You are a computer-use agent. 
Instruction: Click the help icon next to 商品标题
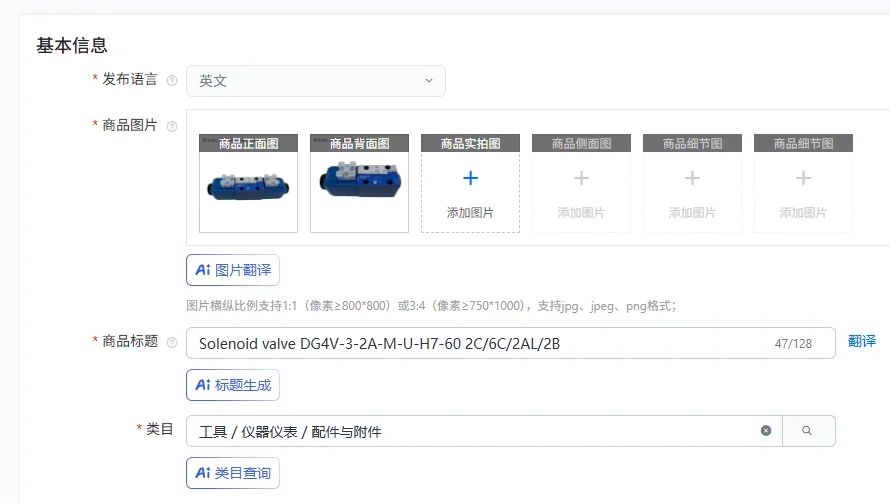pyautogui.click(x=172, y=342)
